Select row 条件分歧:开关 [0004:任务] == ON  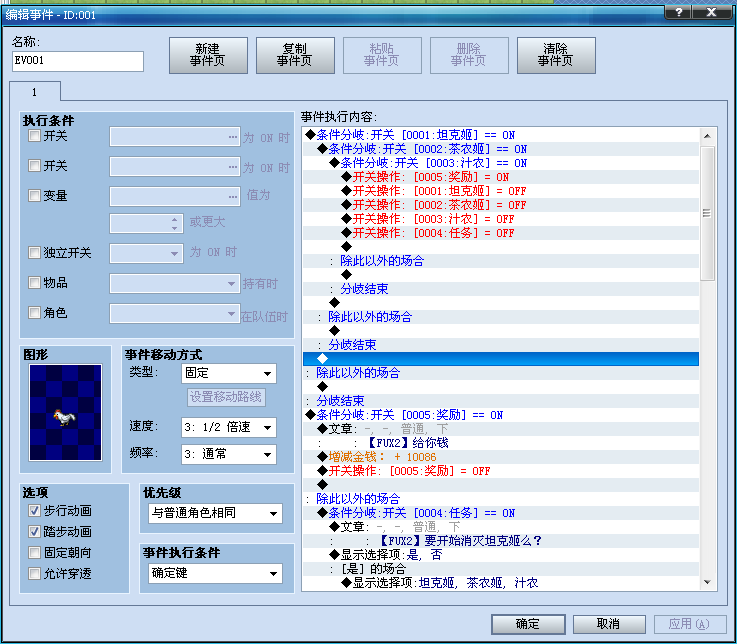click(x=501, y=513)
